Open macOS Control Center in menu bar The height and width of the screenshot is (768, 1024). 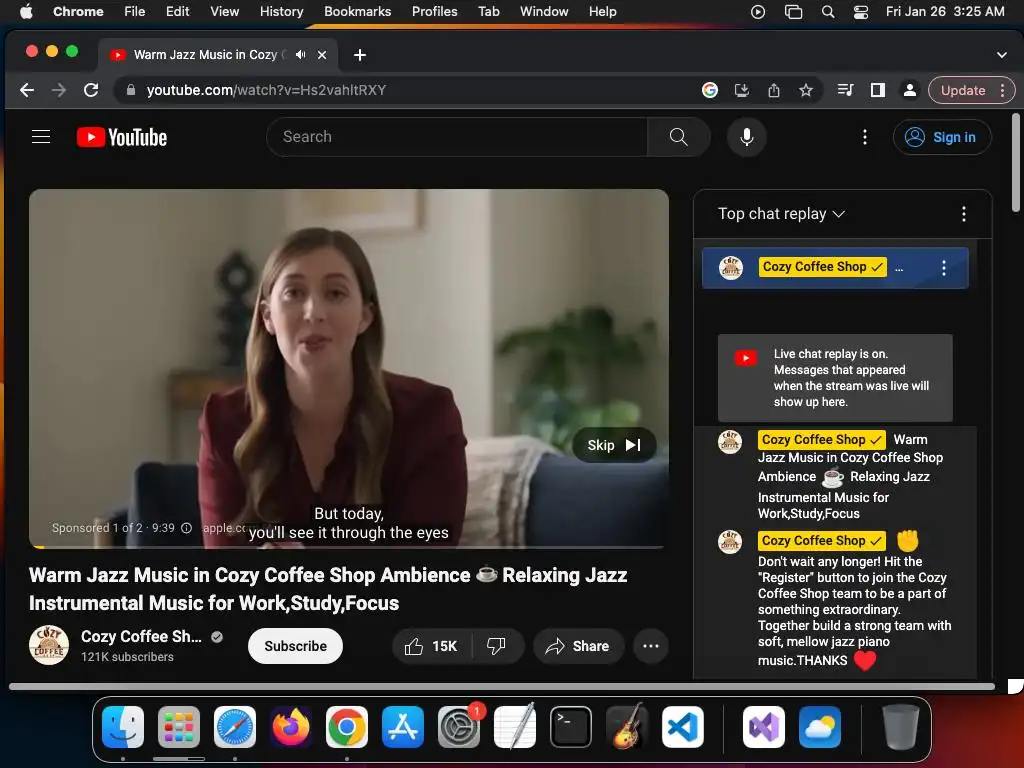click(861, 12)
